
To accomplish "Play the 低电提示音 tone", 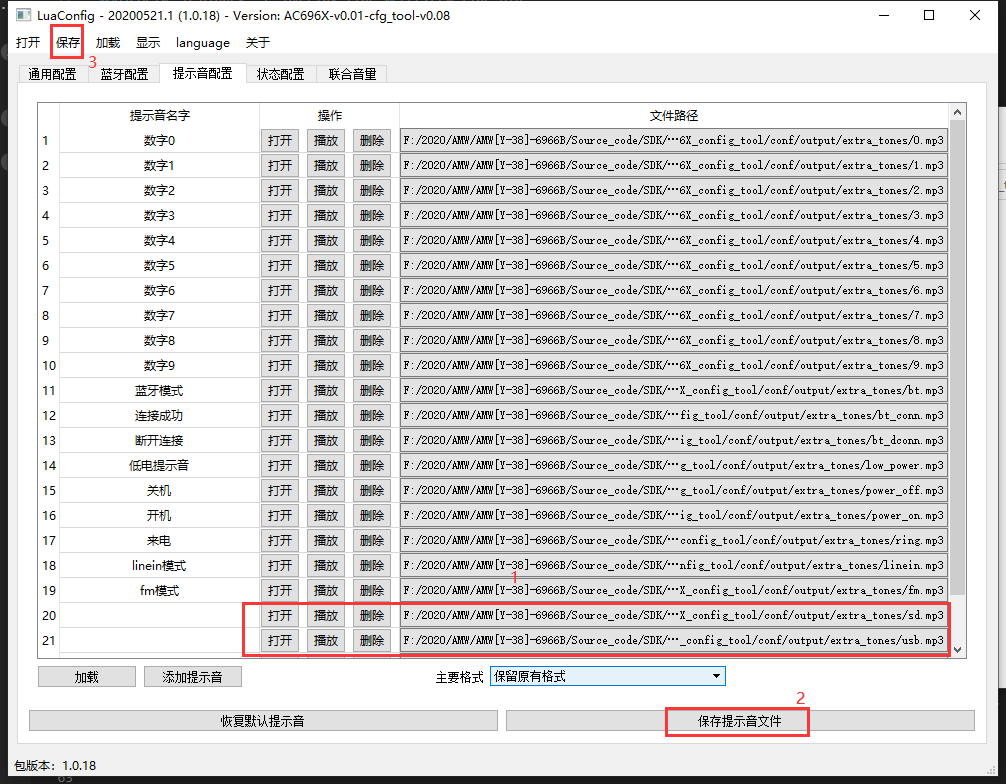I will [x=326, y=466].
